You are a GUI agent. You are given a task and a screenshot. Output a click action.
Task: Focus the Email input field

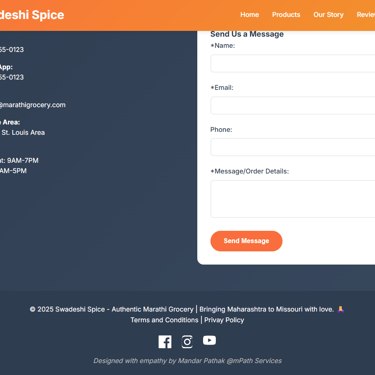coord(293,105)
